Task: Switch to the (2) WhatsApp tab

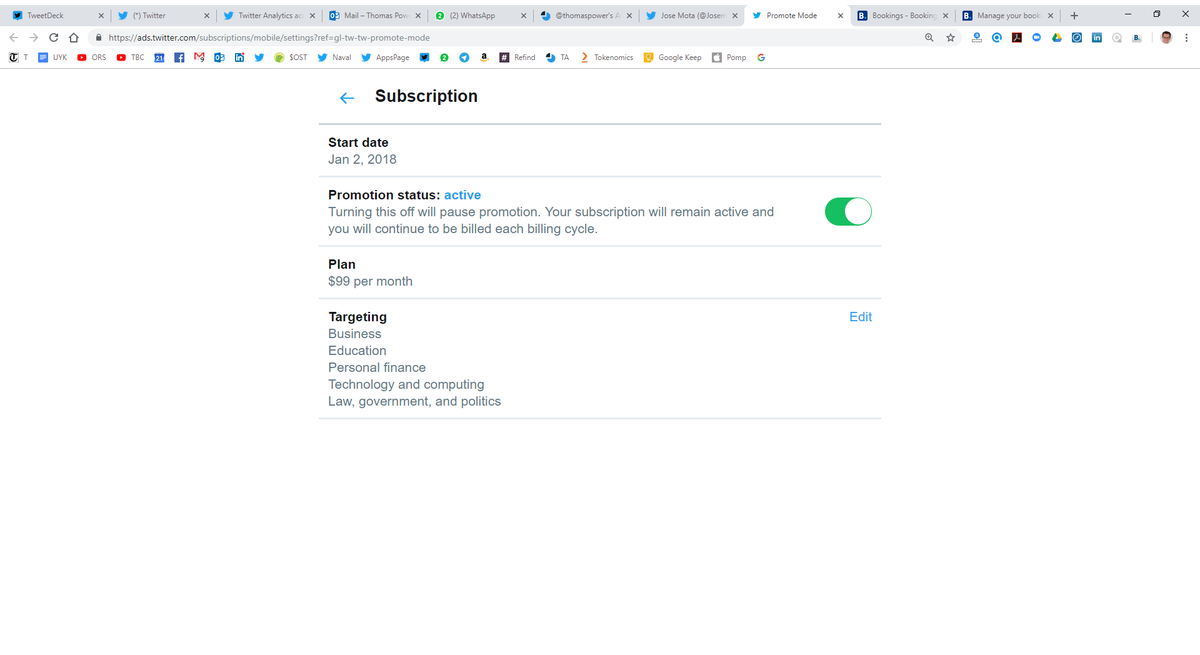Action: (x=481, y=15)
